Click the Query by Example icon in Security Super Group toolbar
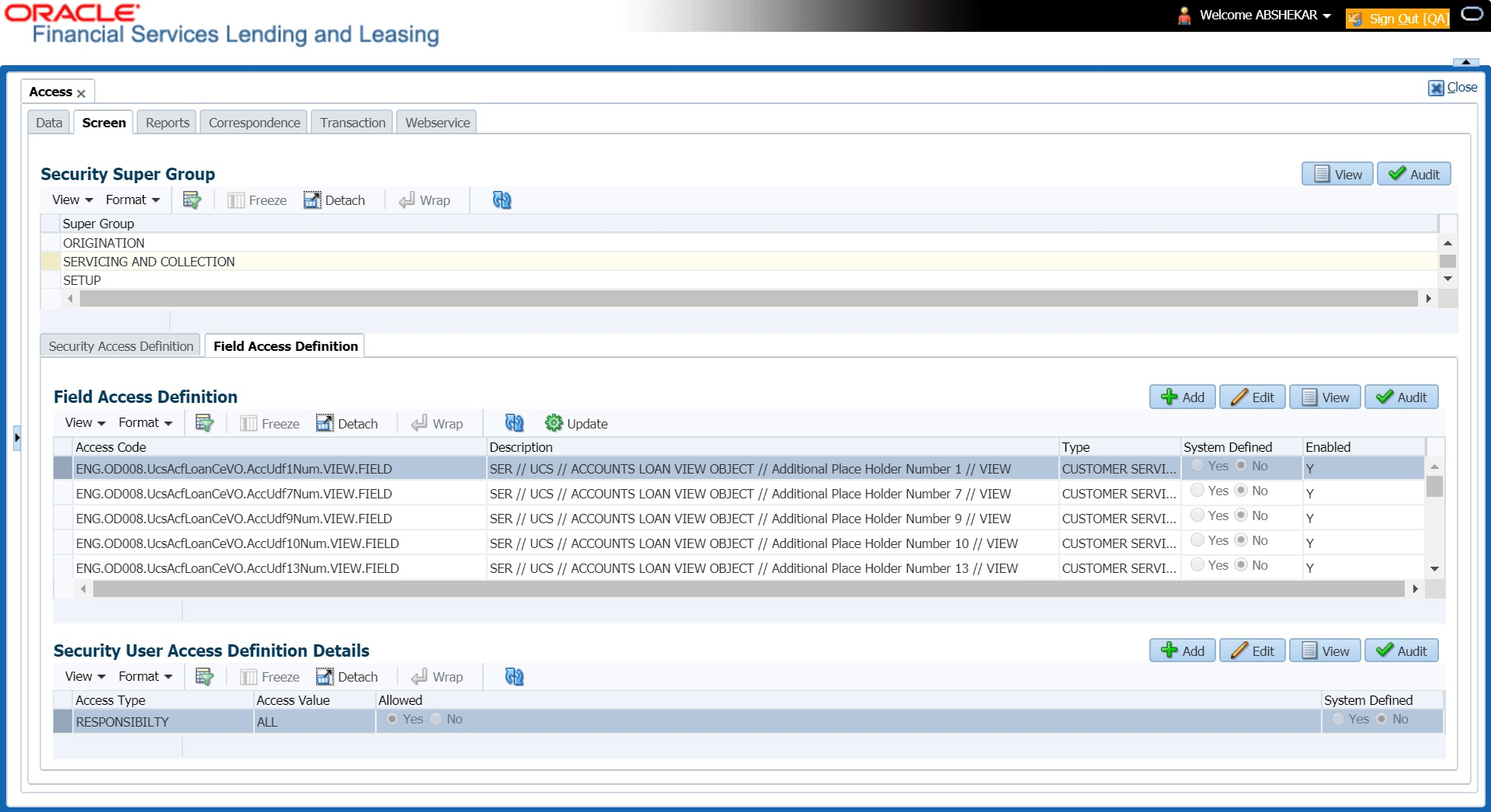This screenshot has height=812, width=1491. pyautogui.click(x=192, y=200)
